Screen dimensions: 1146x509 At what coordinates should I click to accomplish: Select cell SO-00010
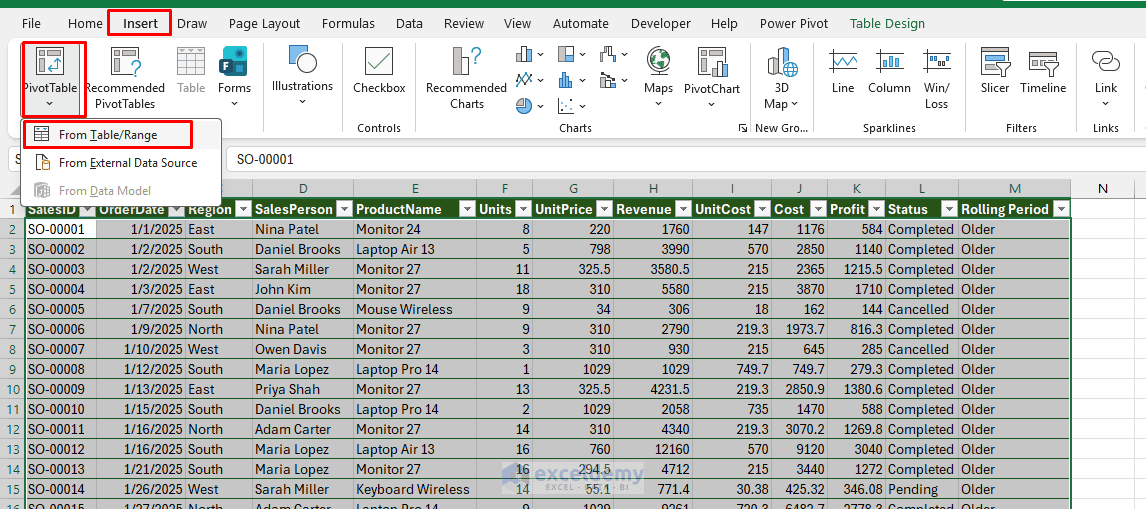pos(61,410)
